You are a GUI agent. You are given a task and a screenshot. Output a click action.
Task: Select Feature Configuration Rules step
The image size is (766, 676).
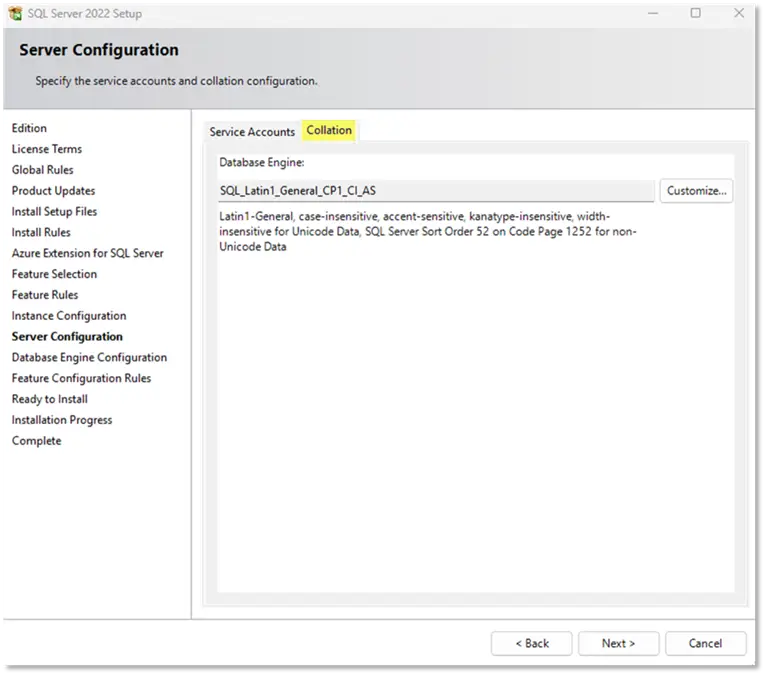pyautogui.click(x=81, y=379)
